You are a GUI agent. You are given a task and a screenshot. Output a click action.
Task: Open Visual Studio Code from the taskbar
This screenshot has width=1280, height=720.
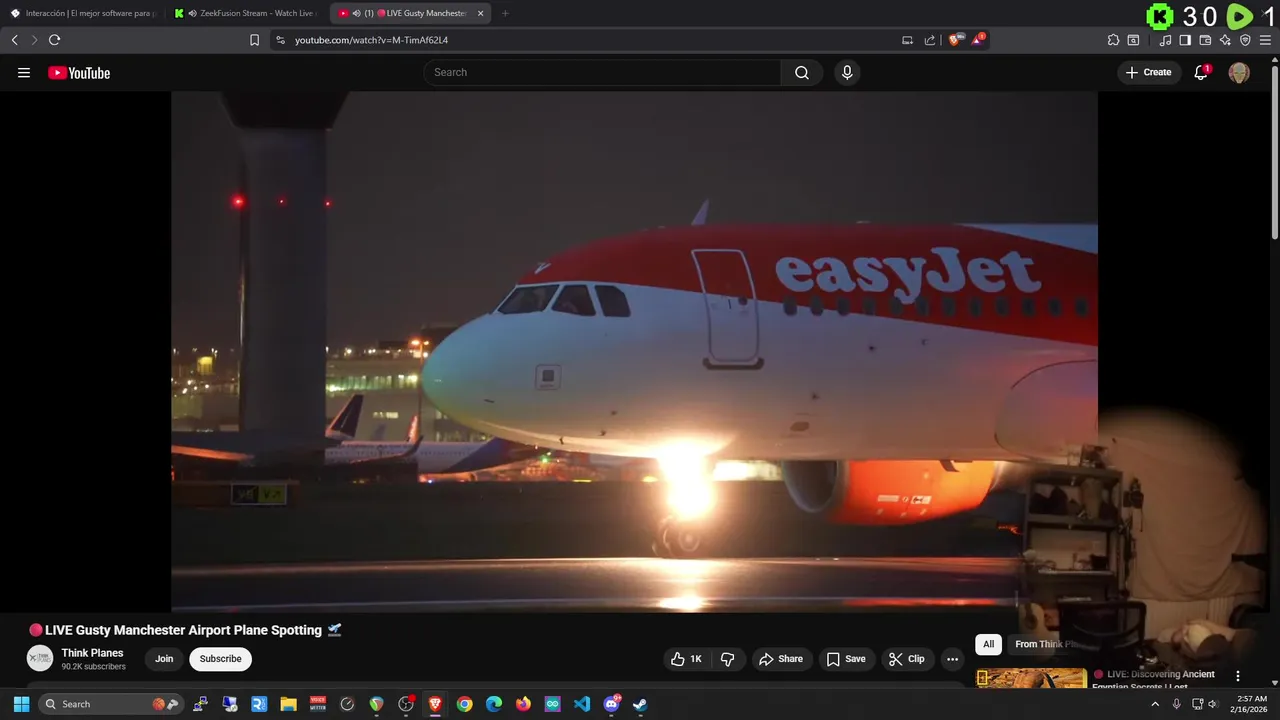click(582, 704)
